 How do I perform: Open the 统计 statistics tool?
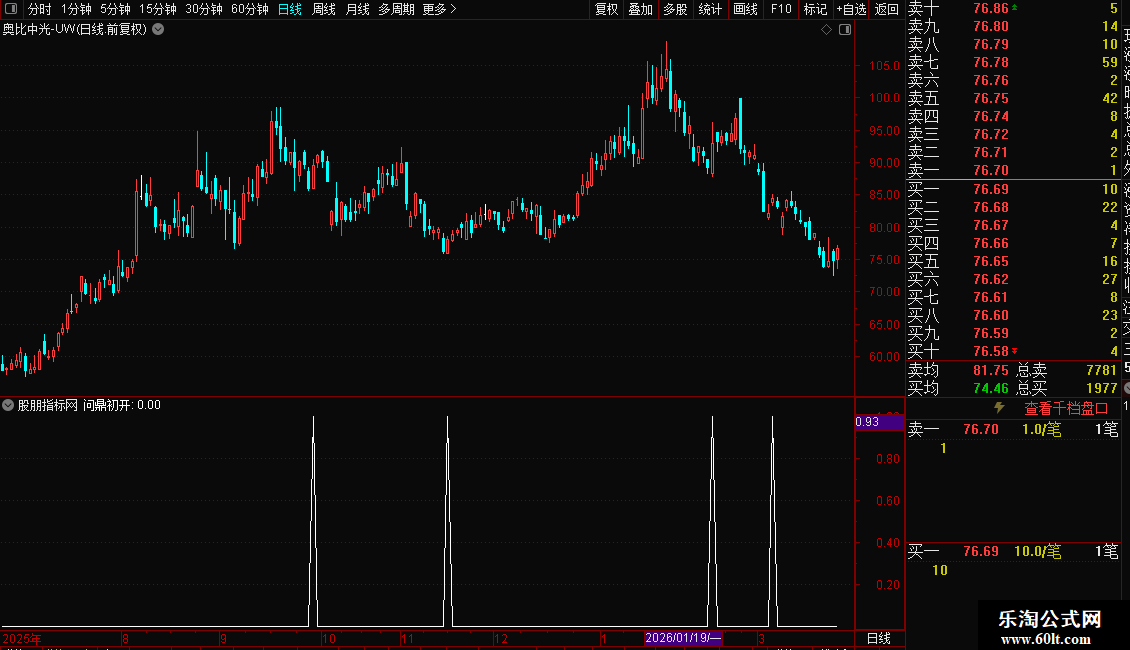click(x=710, y=9)
